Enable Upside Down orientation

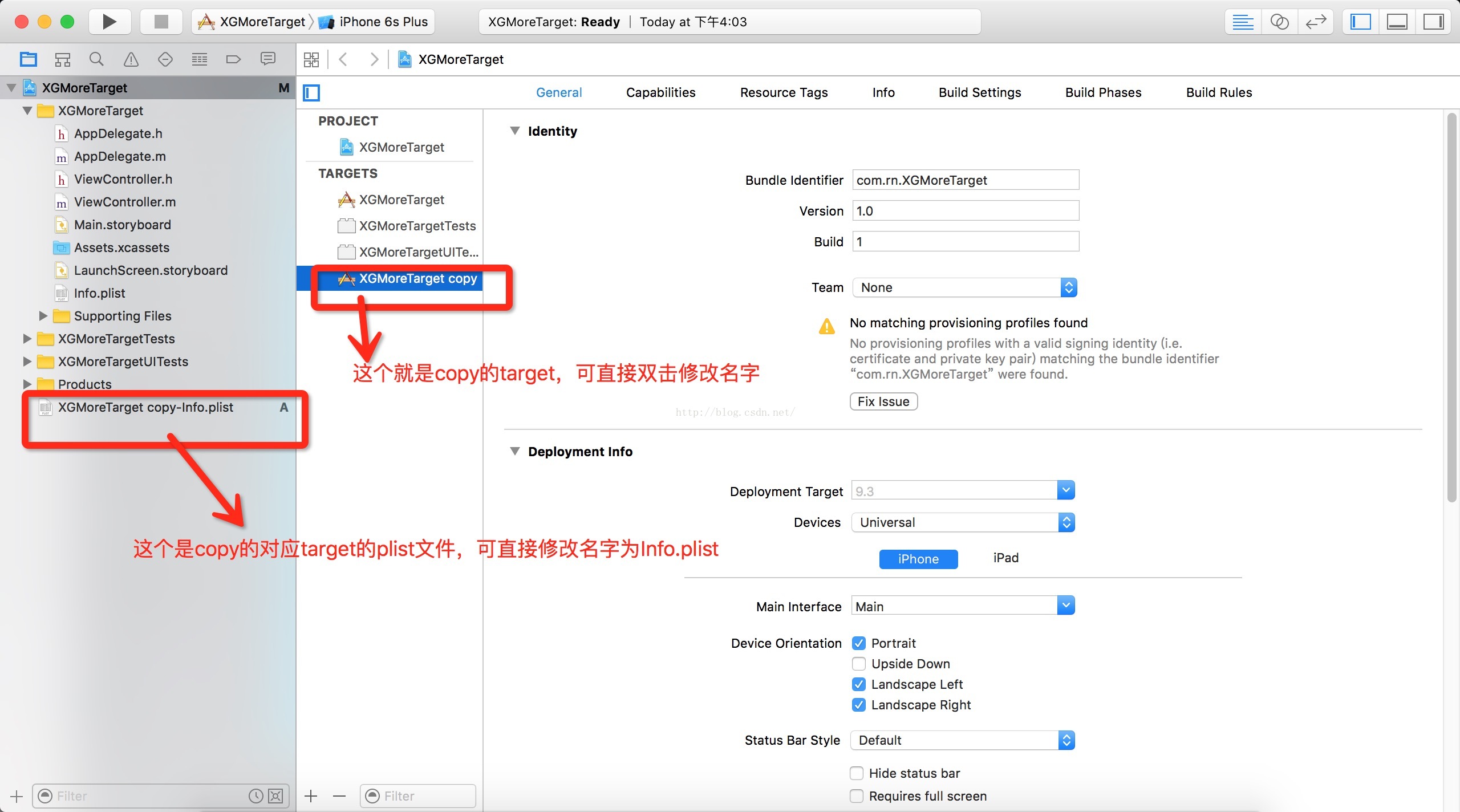coord(858,664)
